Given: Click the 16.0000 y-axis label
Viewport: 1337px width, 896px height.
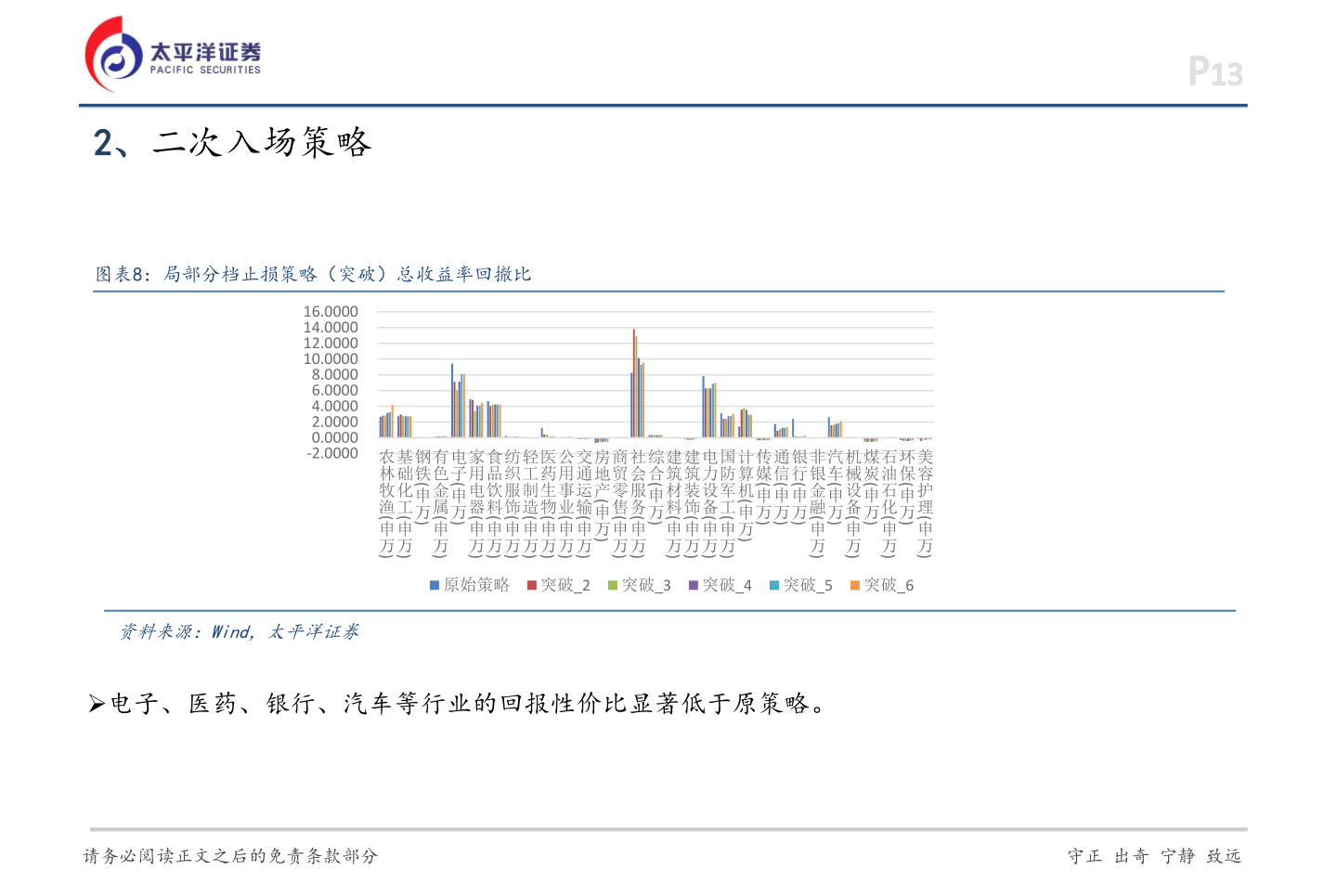Looking at the screenshot, I should (x=331, y=312).
